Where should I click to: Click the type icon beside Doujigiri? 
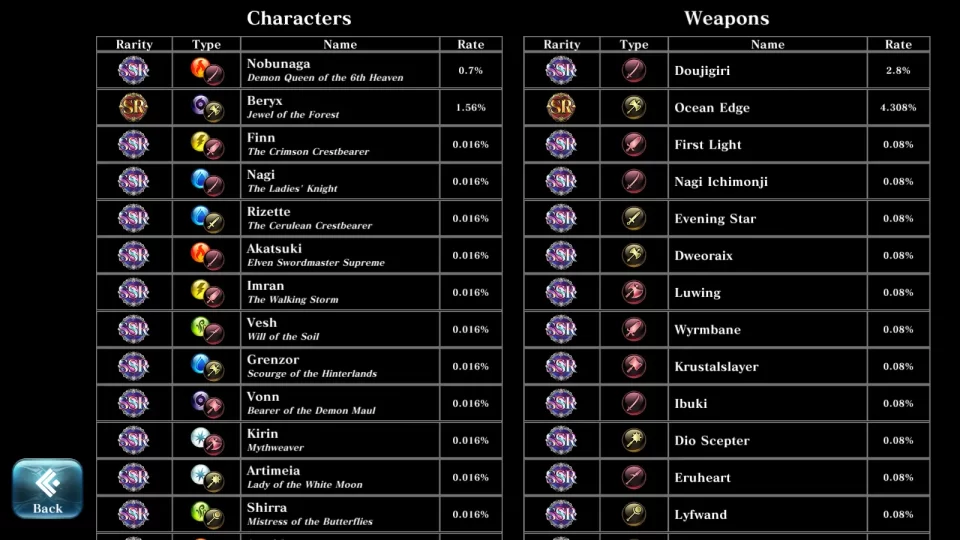634,70
